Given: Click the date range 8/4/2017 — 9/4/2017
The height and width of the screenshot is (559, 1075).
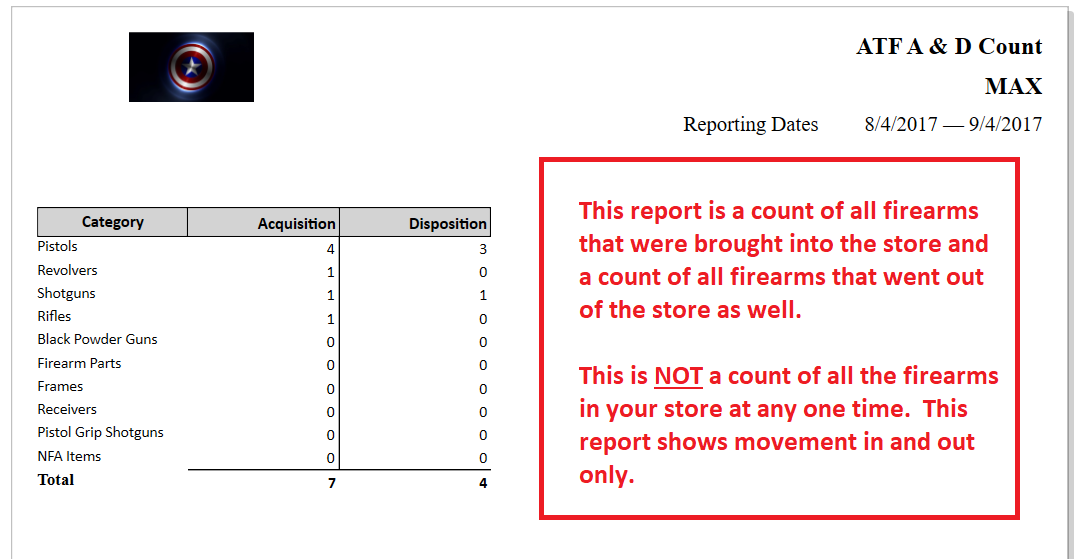Looking at the screenshot, I should point(953,125).
